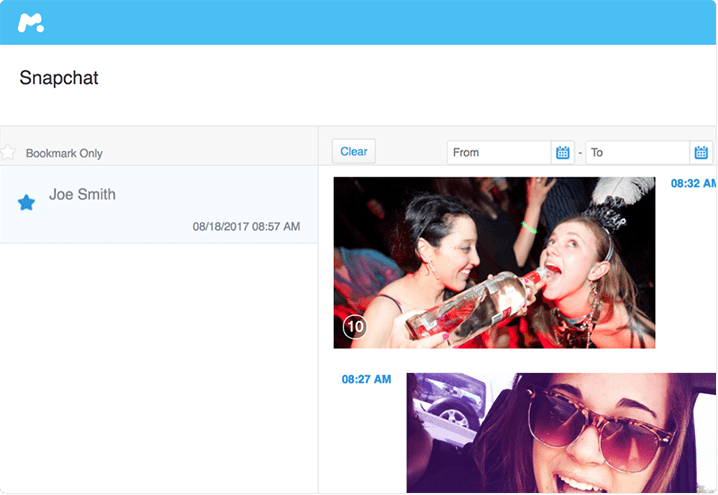Open the sunglasses selfie snap thumbnail

pyautogui.click(x=561, y=433)
